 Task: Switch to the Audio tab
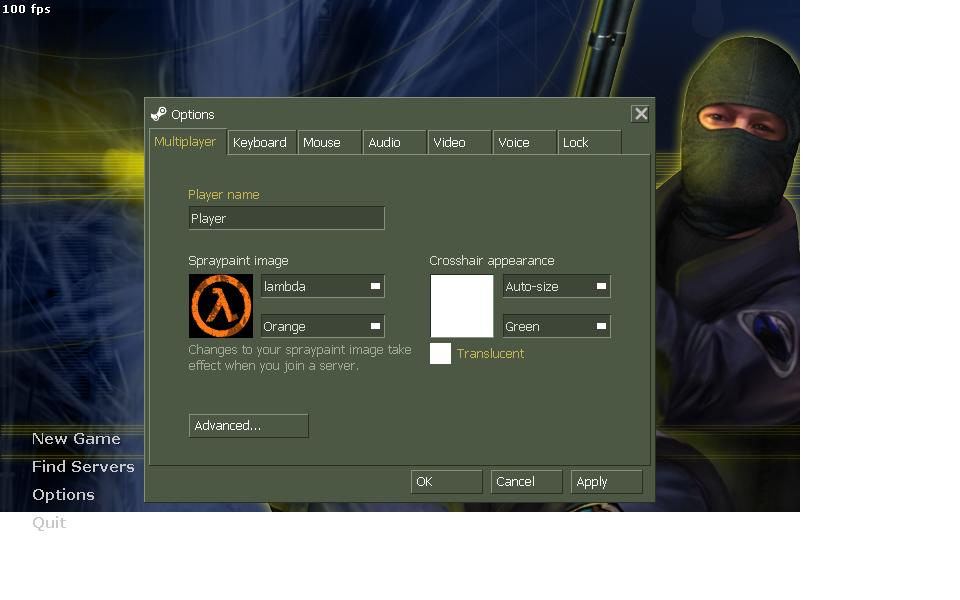click(394, 142)
